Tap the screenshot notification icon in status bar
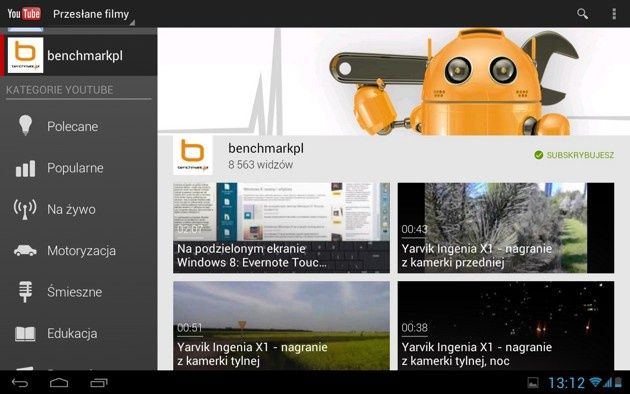The width and height of the screenshot is (630, 394). point(533,382)
